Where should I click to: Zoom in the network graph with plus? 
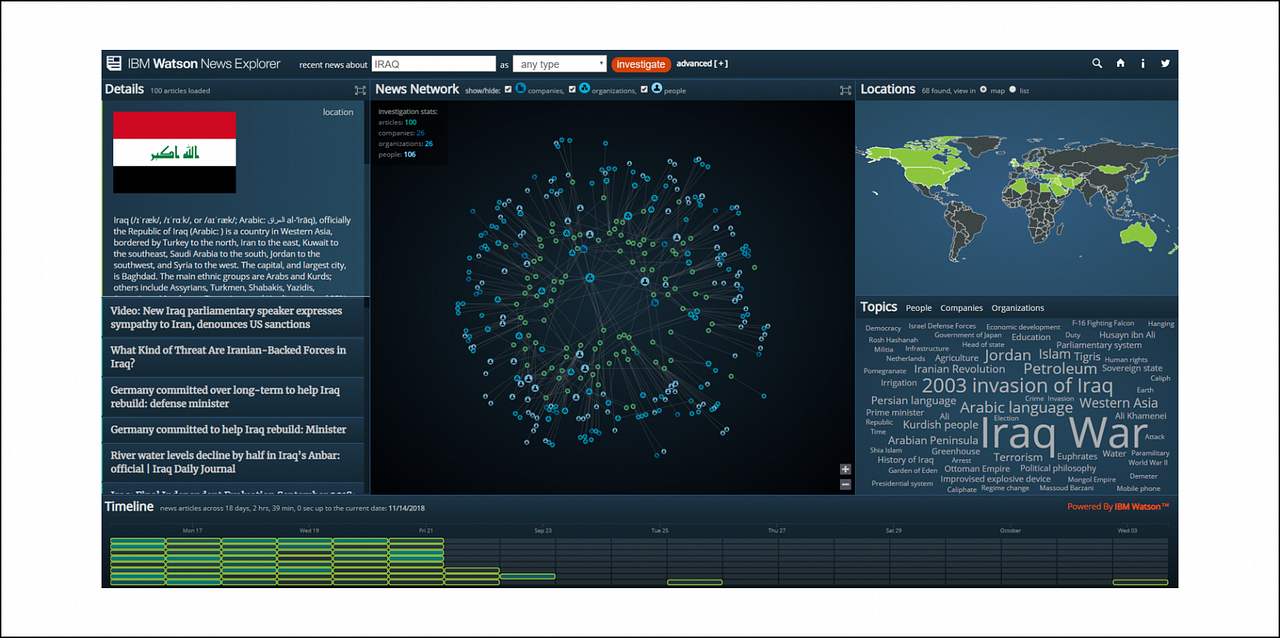point(845,469)
